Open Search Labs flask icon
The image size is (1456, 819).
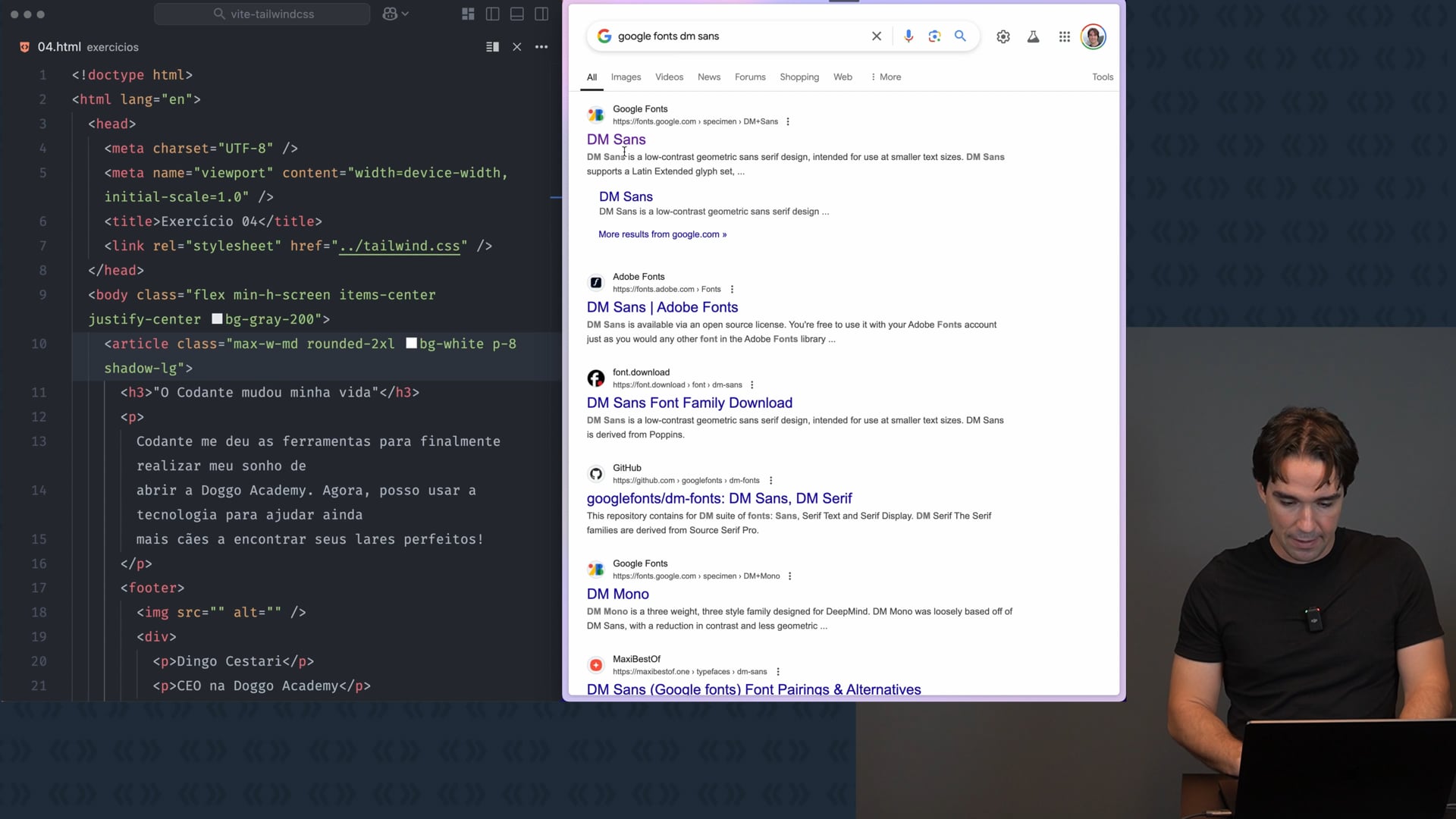coord(1033,36)
